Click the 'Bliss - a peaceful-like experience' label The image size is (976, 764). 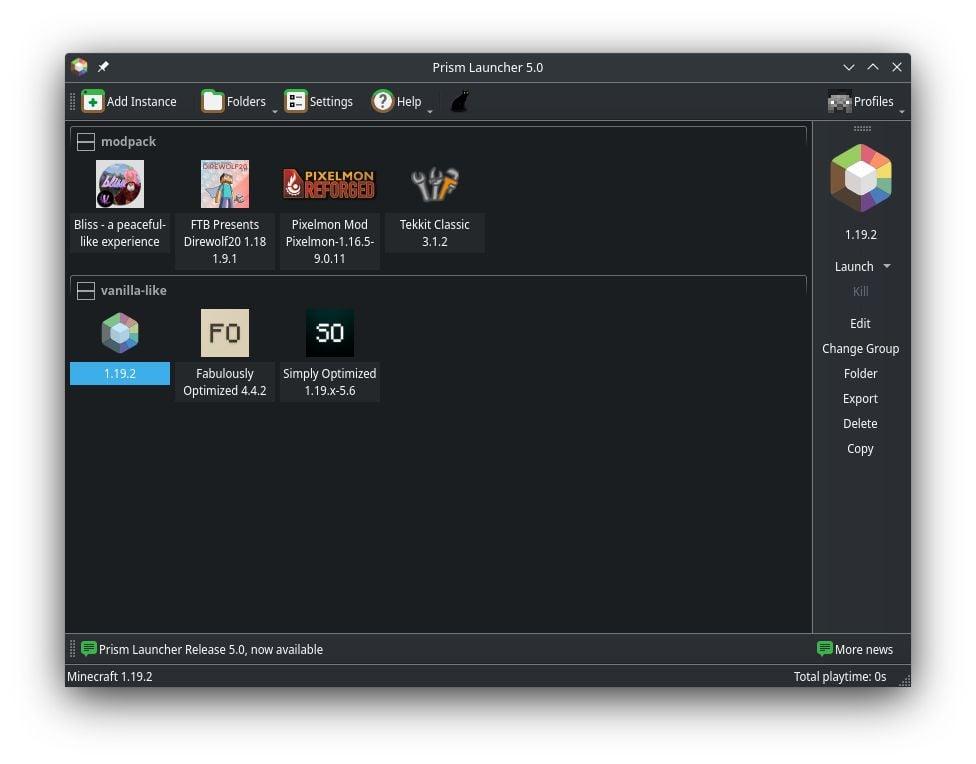click(120, 233)
